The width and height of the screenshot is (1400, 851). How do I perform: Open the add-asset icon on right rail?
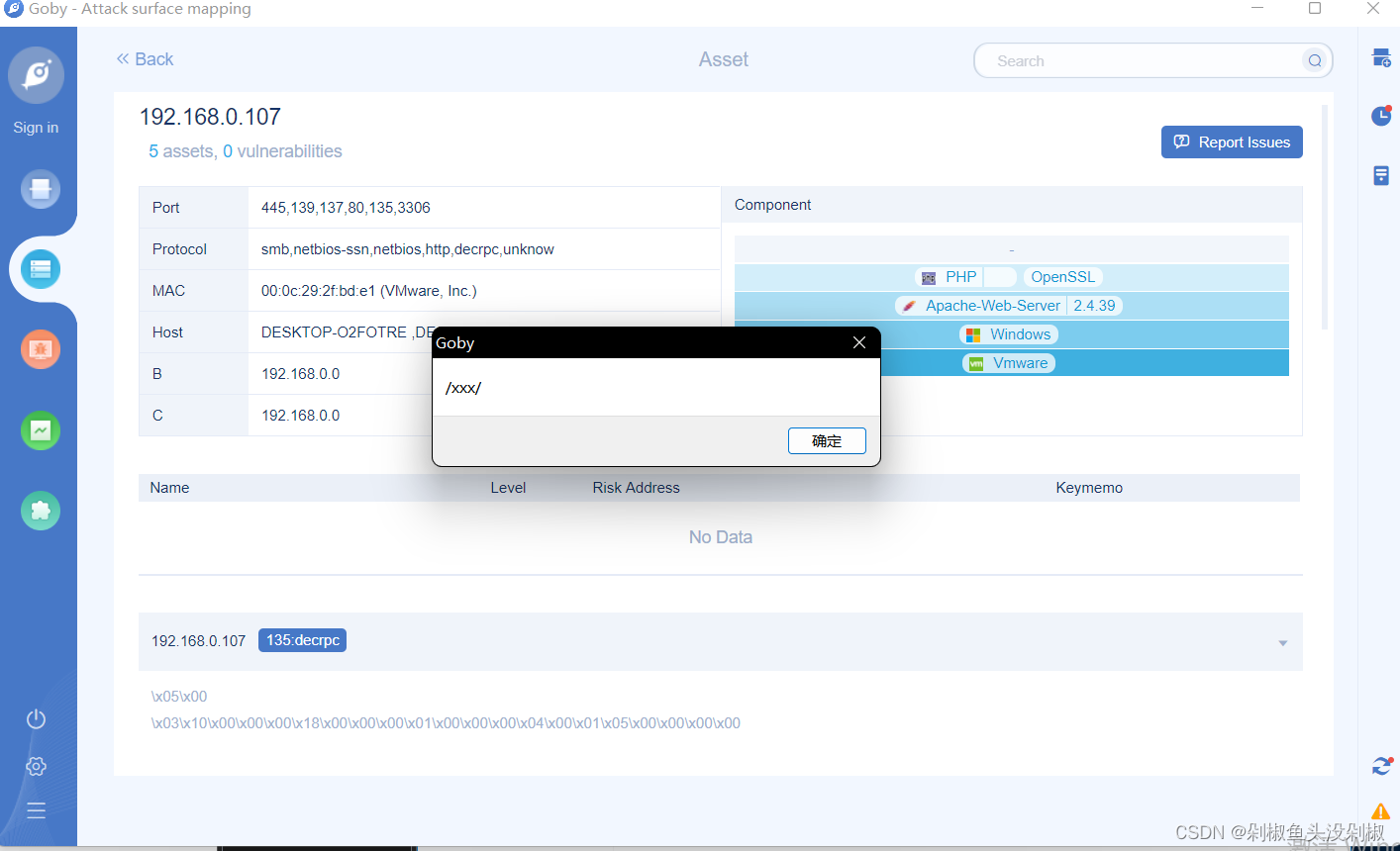[x=1381, y=58]
